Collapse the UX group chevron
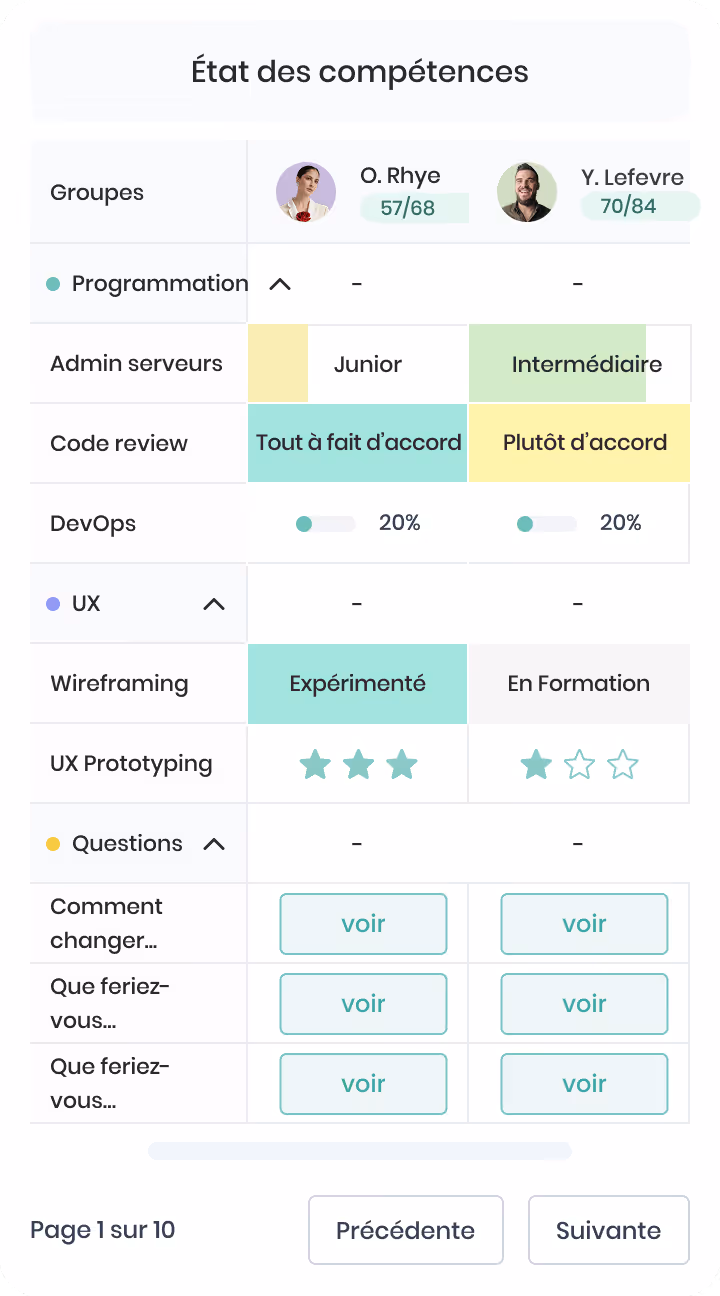Viewport: 720px width, 1296px height. (x=214, y=604)
